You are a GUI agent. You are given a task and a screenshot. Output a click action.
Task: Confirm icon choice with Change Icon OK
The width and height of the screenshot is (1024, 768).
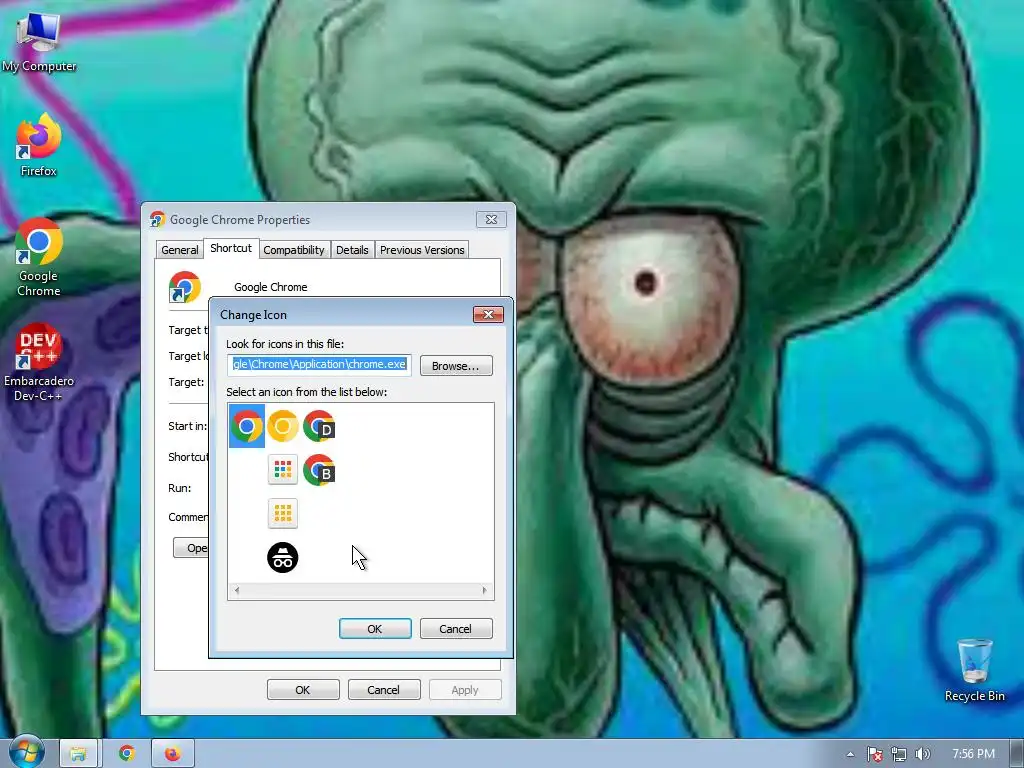tap(375, 629)
